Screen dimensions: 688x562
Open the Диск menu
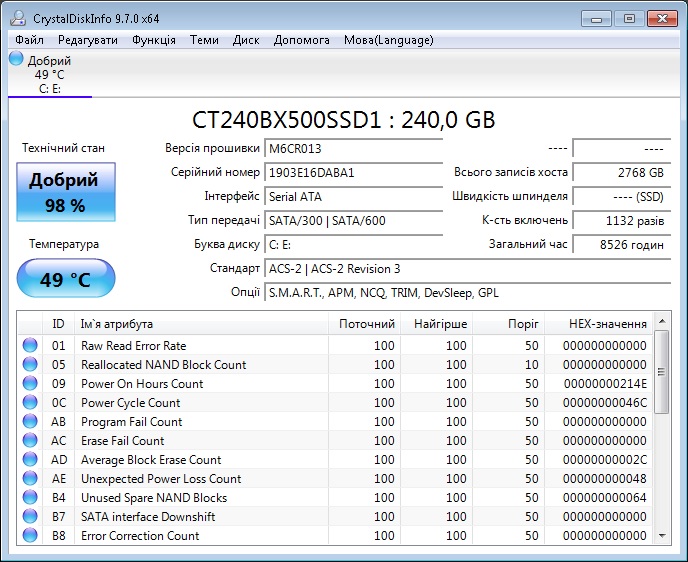pos(246,40)
